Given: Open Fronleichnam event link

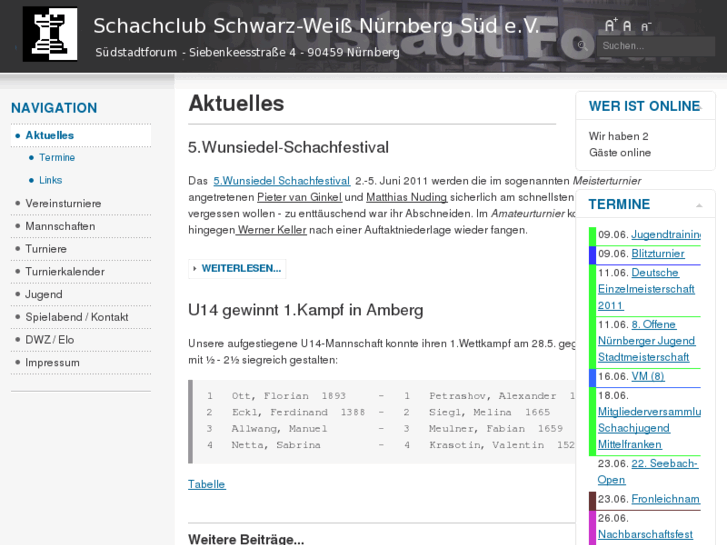Looking at the screenshot, I should click(665, 499).
